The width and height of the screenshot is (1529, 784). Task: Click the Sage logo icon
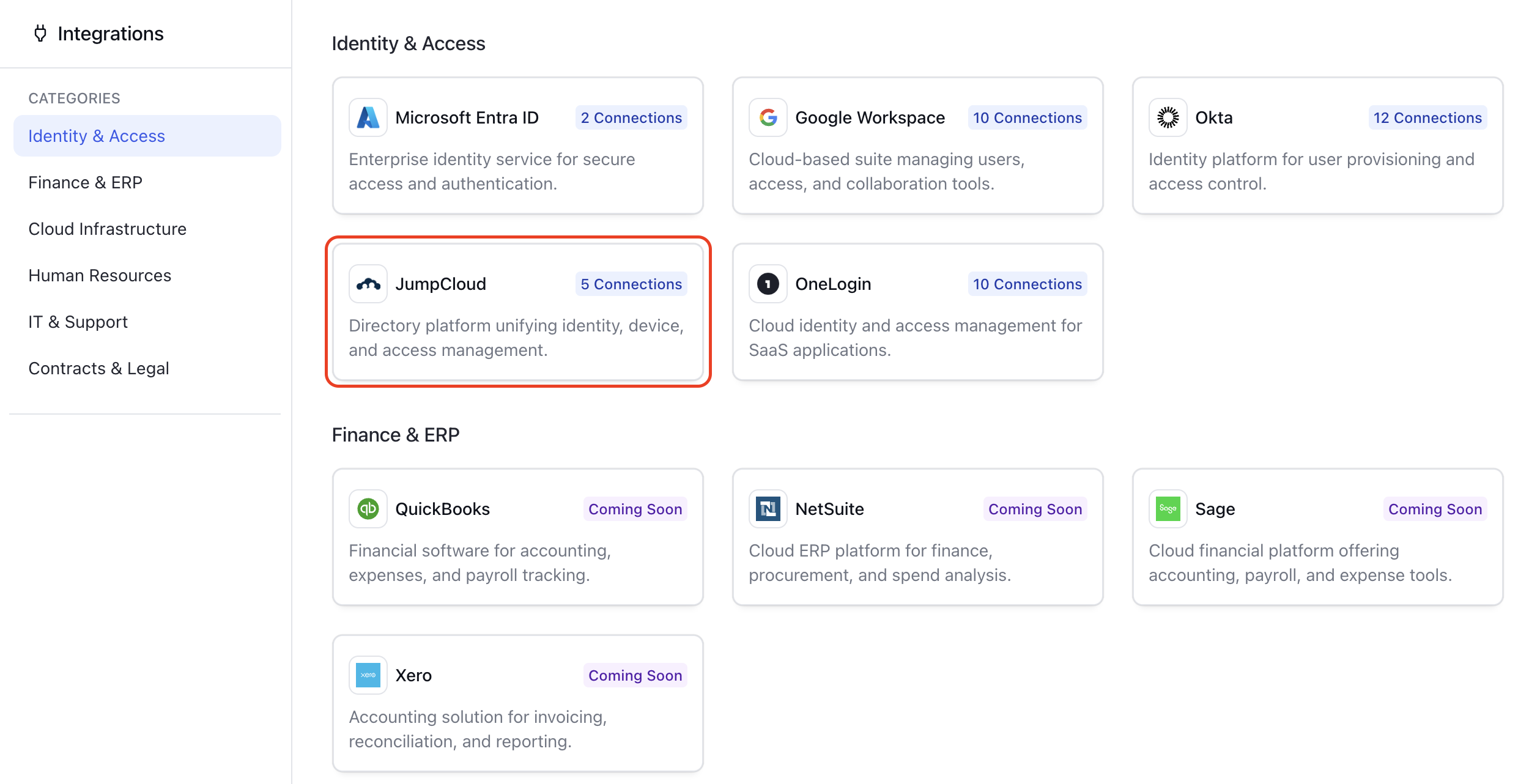point(1168,509)
